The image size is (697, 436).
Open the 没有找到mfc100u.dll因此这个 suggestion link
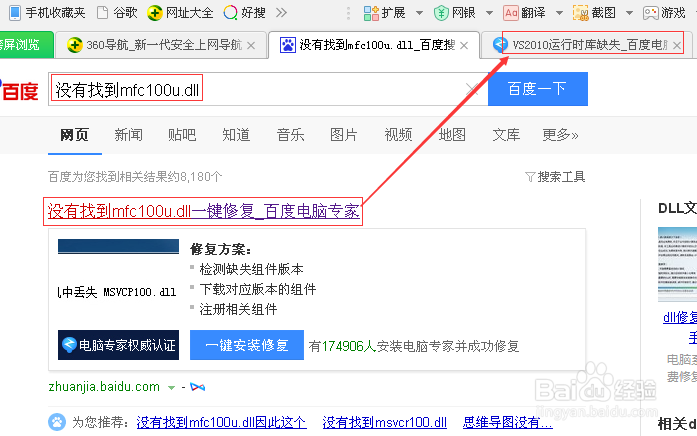tap(221, 422)
